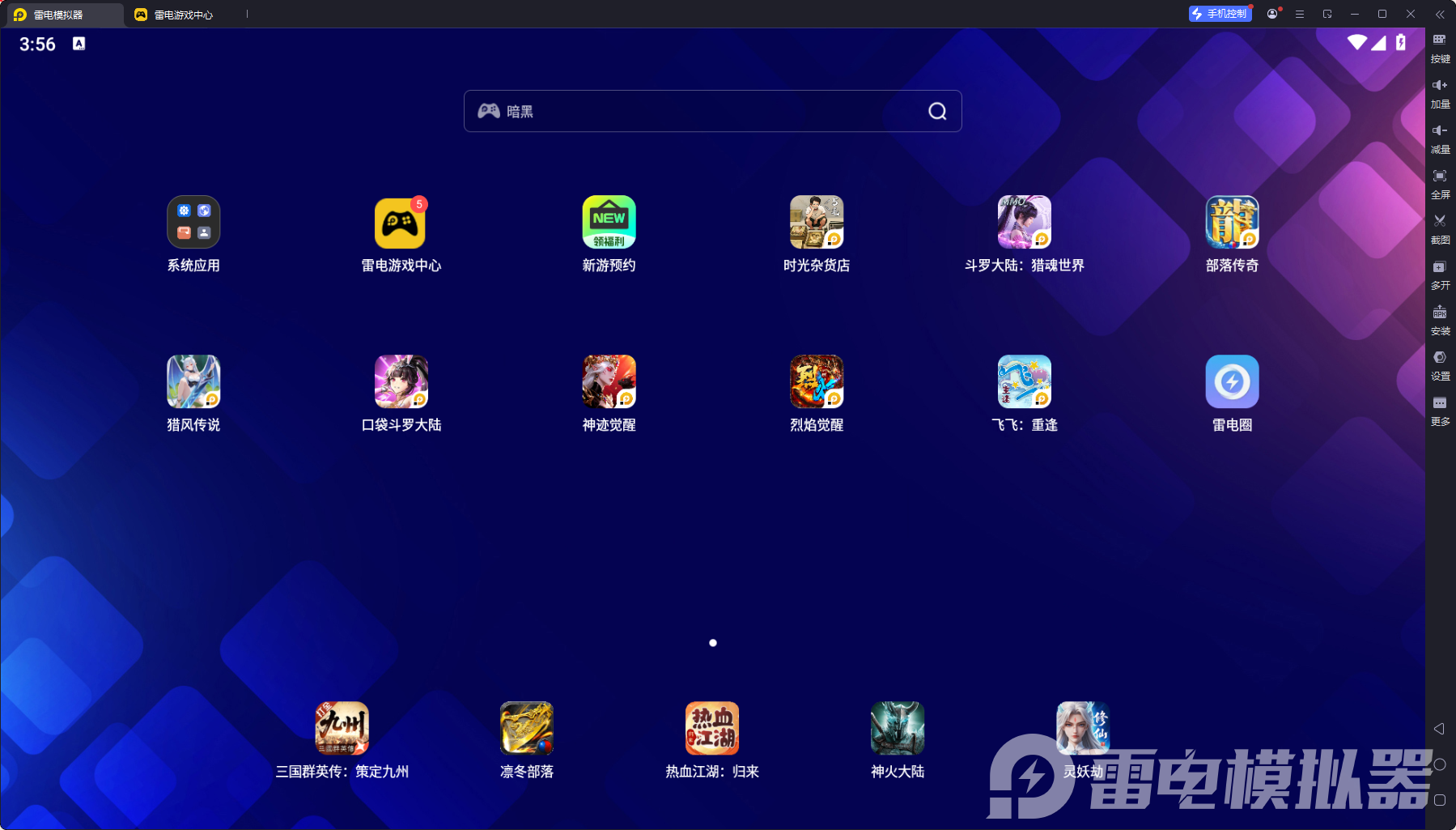Screen dimensions: 1456x830
Task: Increase volume with the 加量 button
Action: [x=1440, y=93]
